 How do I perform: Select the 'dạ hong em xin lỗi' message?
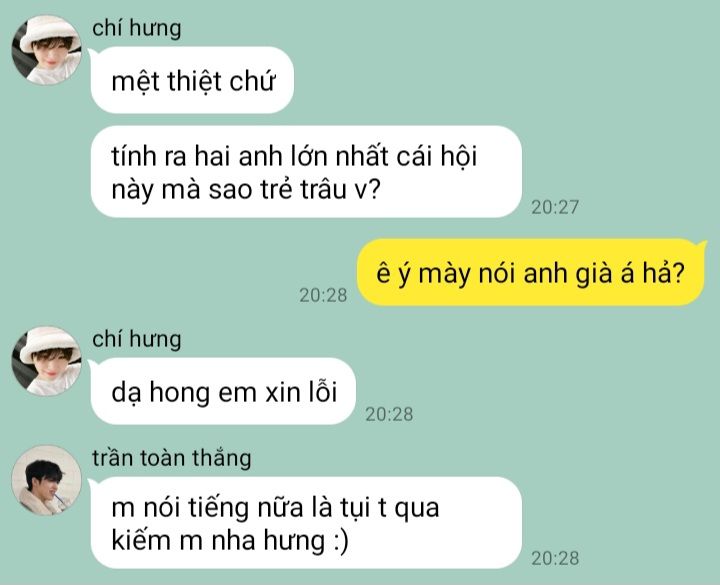pos(224,391)
